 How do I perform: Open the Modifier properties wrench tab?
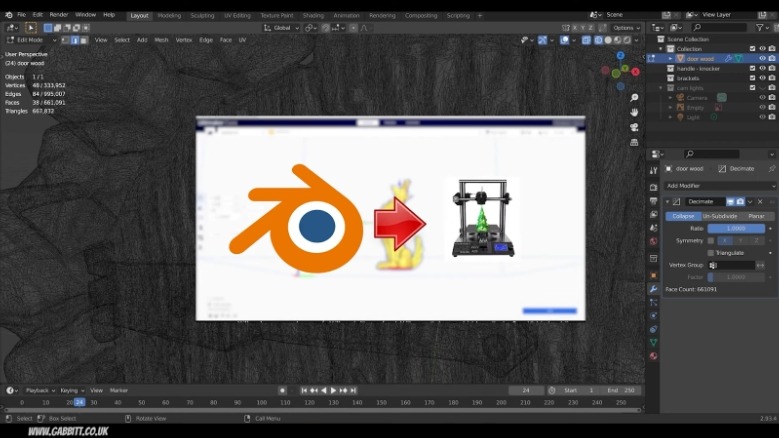[x=653, y=288]
